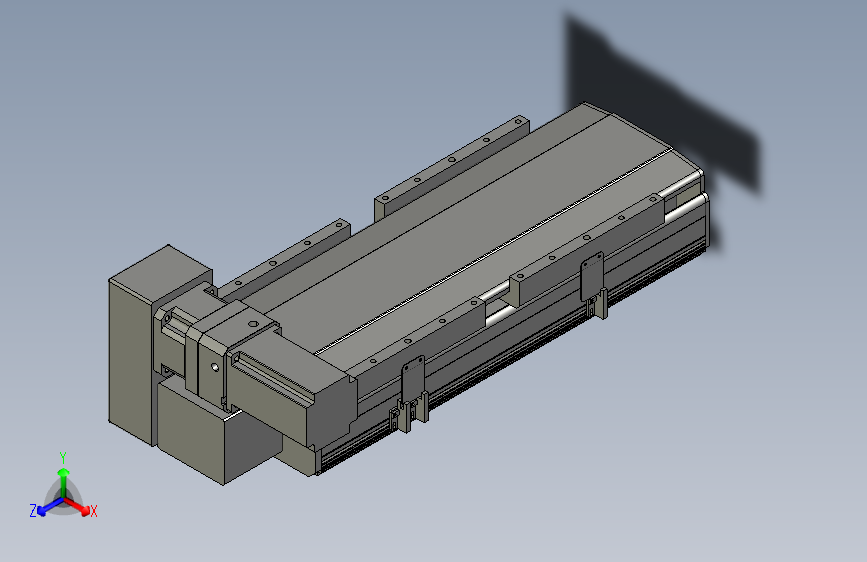Viewport: 867px width, 562px height.
Task: Click the red X axis arrow on triad
Action: tap(77, 506)
